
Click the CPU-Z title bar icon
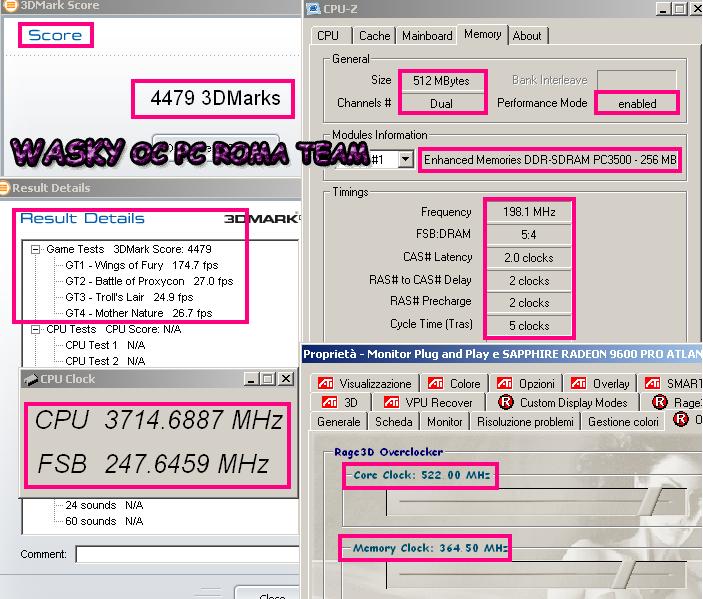(x=312, y=11)
